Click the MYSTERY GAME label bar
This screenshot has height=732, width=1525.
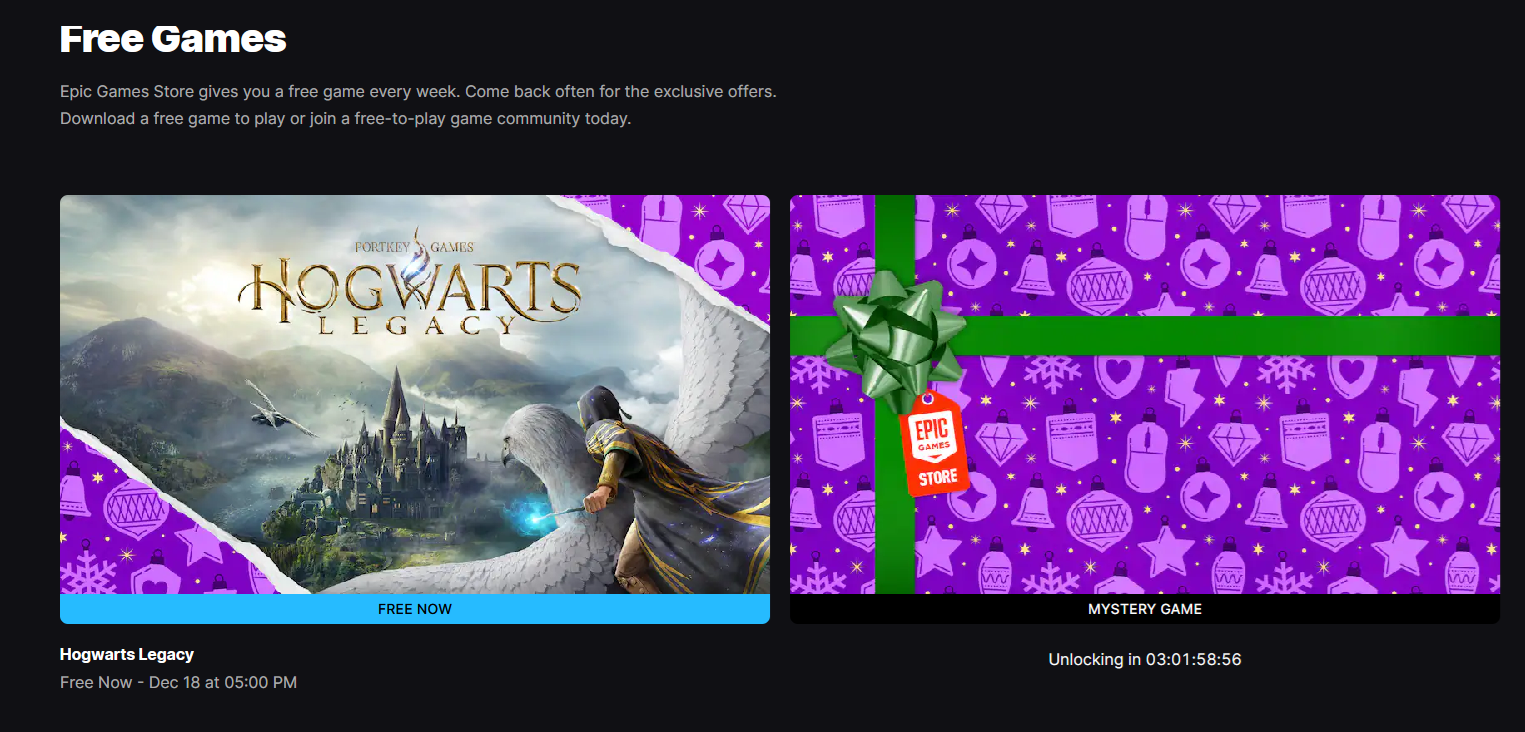1145,609
